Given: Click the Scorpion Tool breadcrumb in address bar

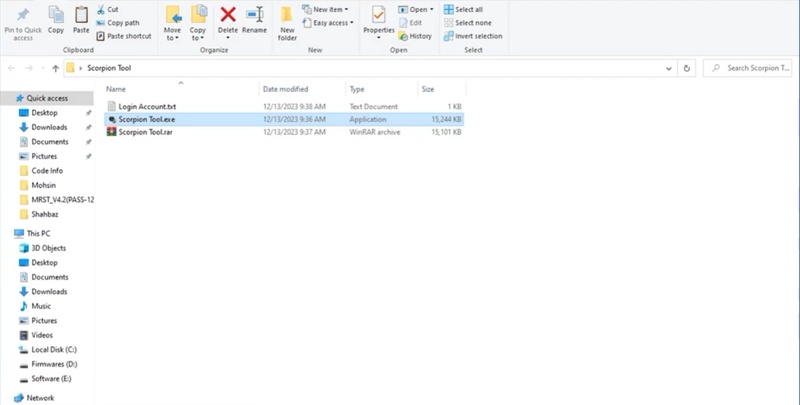Looking at the screenshot, I should click(x=109, y=68).
